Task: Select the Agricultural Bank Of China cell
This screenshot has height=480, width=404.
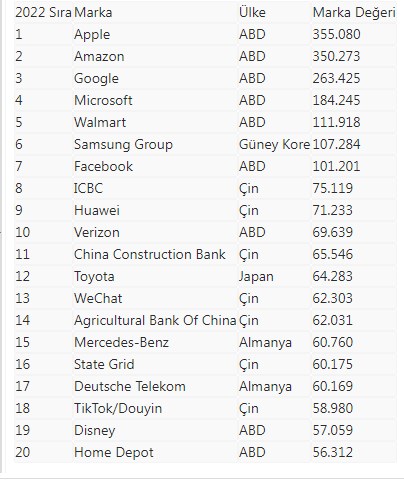Action: [155, 320]
